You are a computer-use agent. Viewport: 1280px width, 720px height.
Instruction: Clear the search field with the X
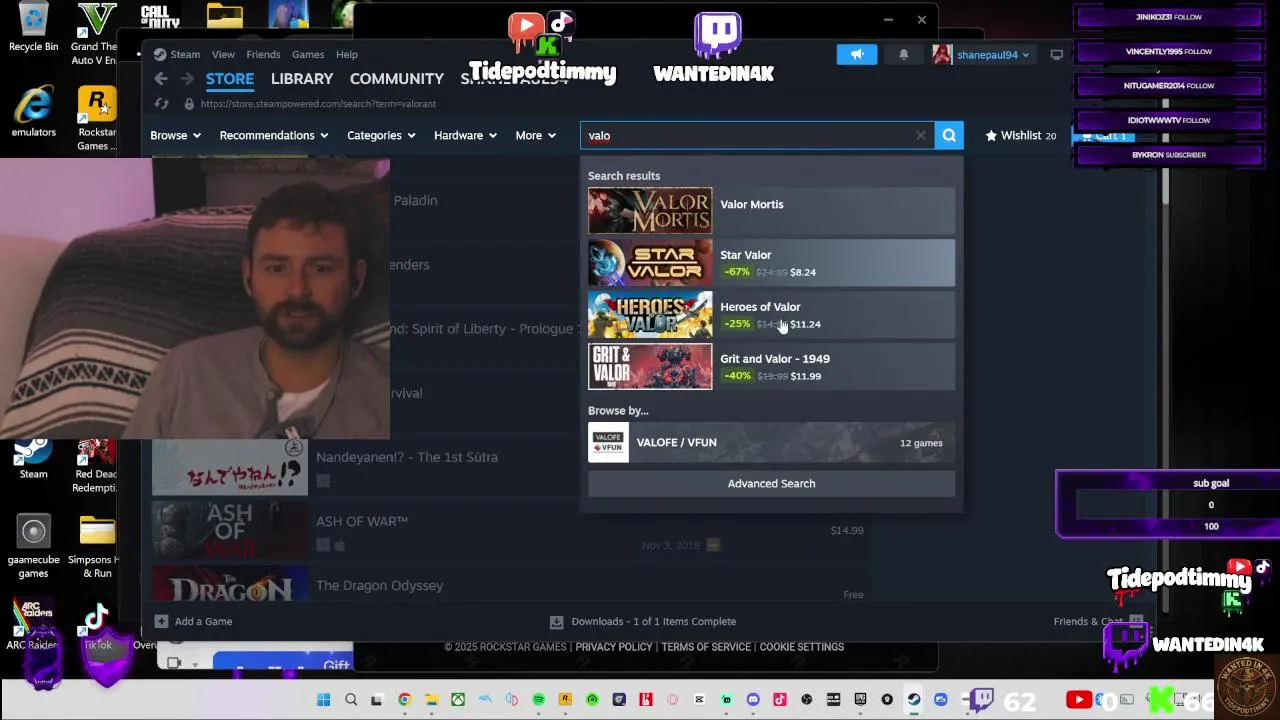coord(920,135)
